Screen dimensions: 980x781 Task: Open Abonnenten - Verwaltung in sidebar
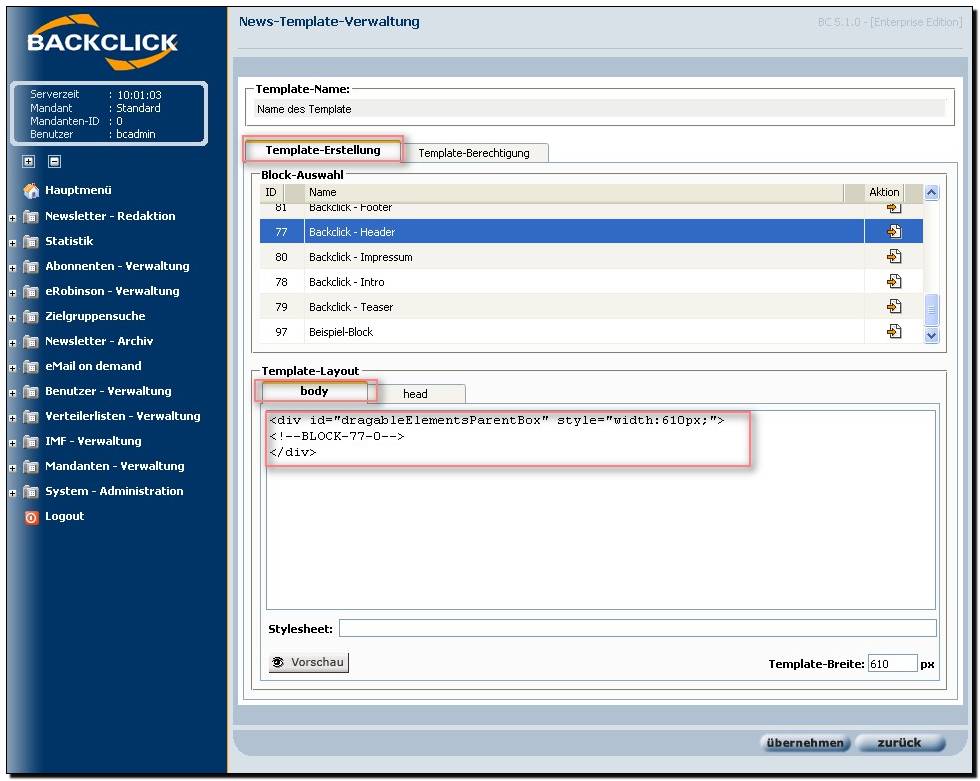click(x=116, y=266)
